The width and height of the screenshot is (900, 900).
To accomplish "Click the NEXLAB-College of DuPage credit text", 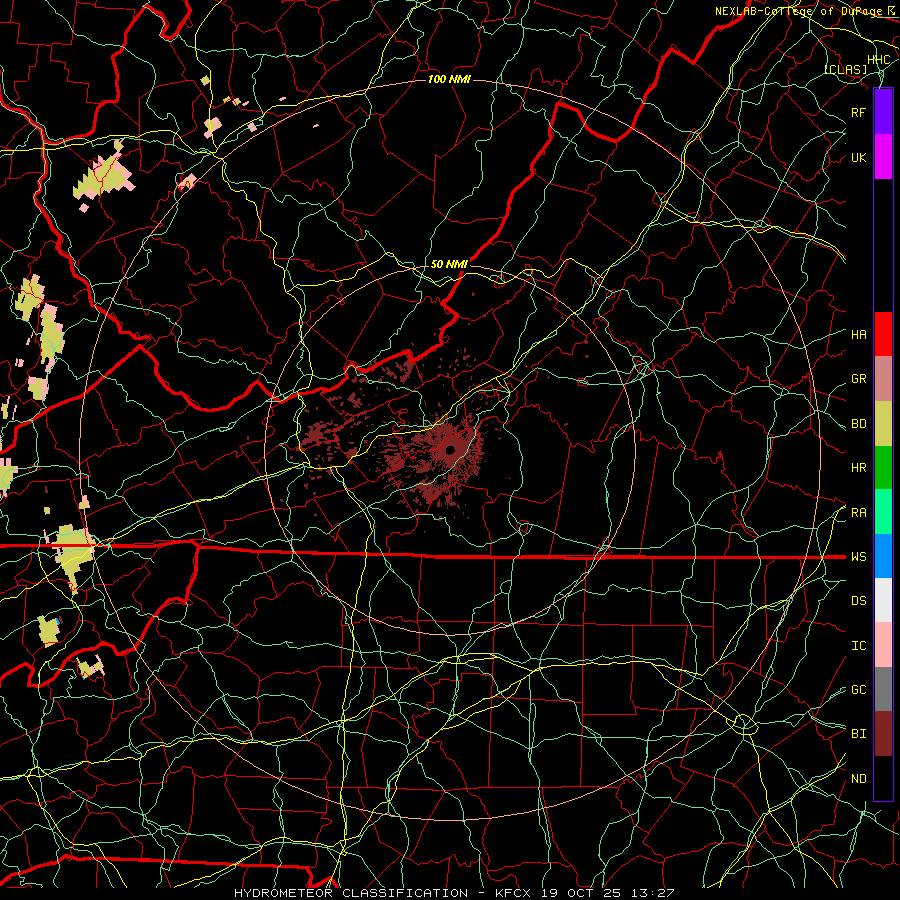I will [798, 11].
